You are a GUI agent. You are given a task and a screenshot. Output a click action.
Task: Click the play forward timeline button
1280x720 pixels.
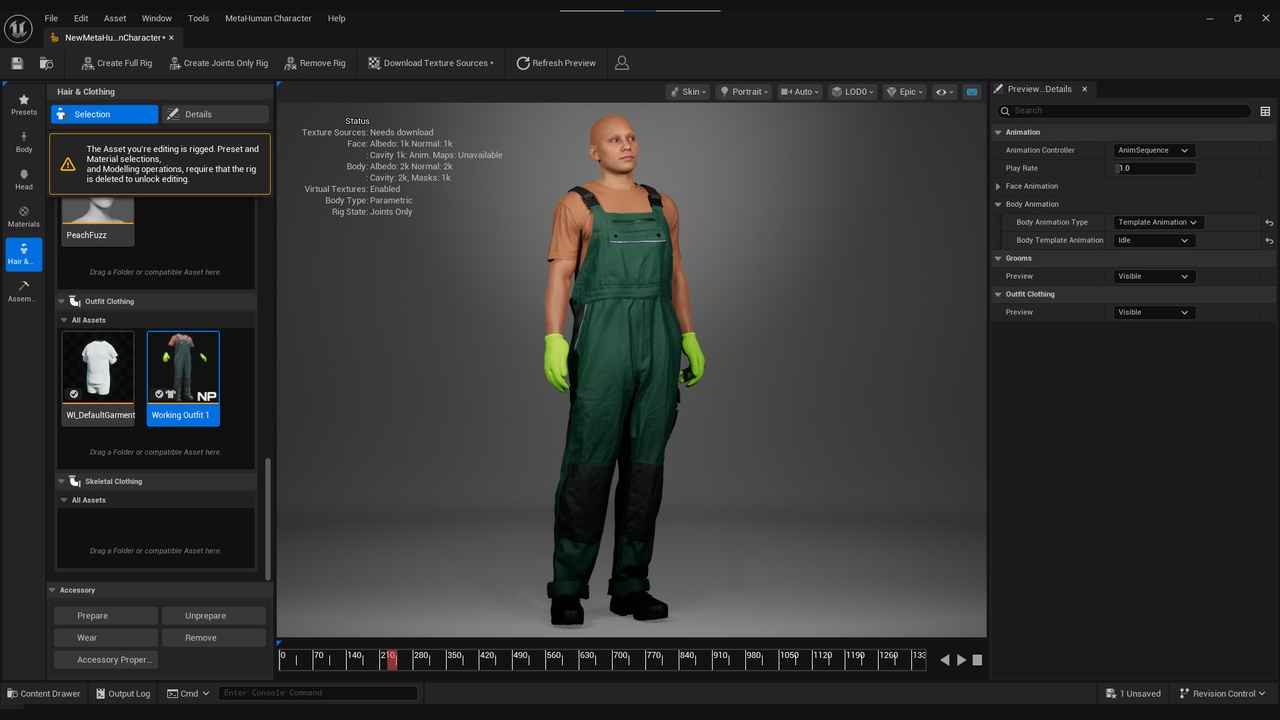pyautogui.click(x=962, y=660)
